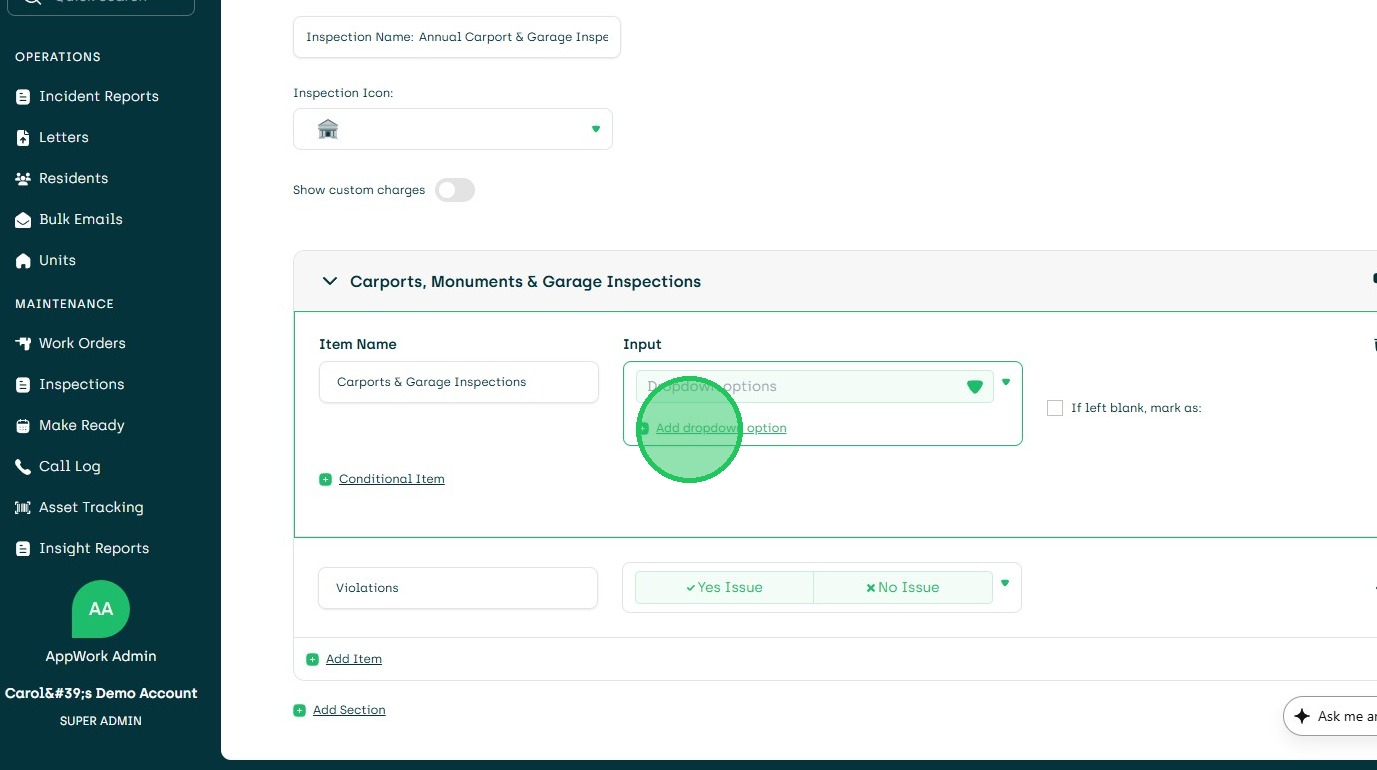Check the 'If left blank, mark as' checkbox
Screen dimensions: 1377x770
1055,408
